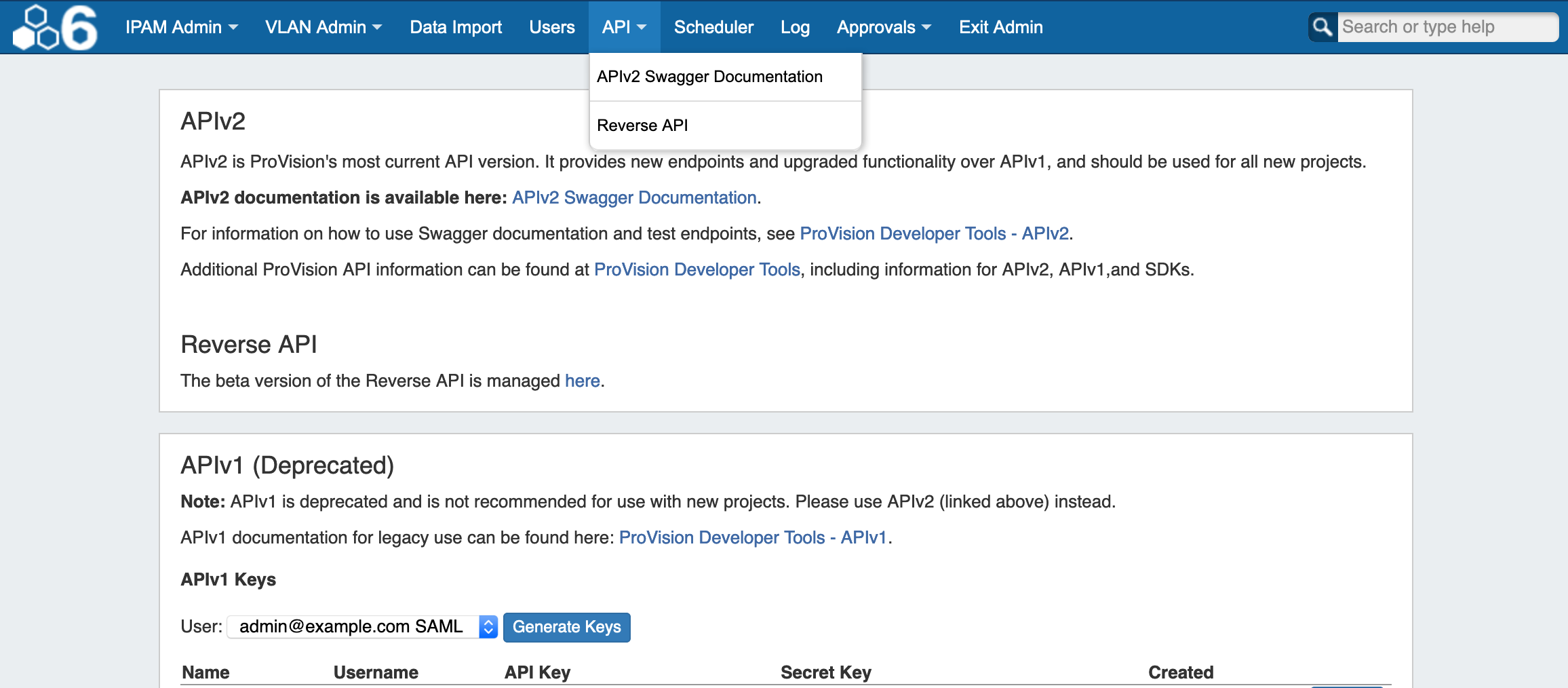The height and width of the screenshot is (688, 1568).
Task: Click Exit Admin in navigation bar
Action: point(1000,27)
